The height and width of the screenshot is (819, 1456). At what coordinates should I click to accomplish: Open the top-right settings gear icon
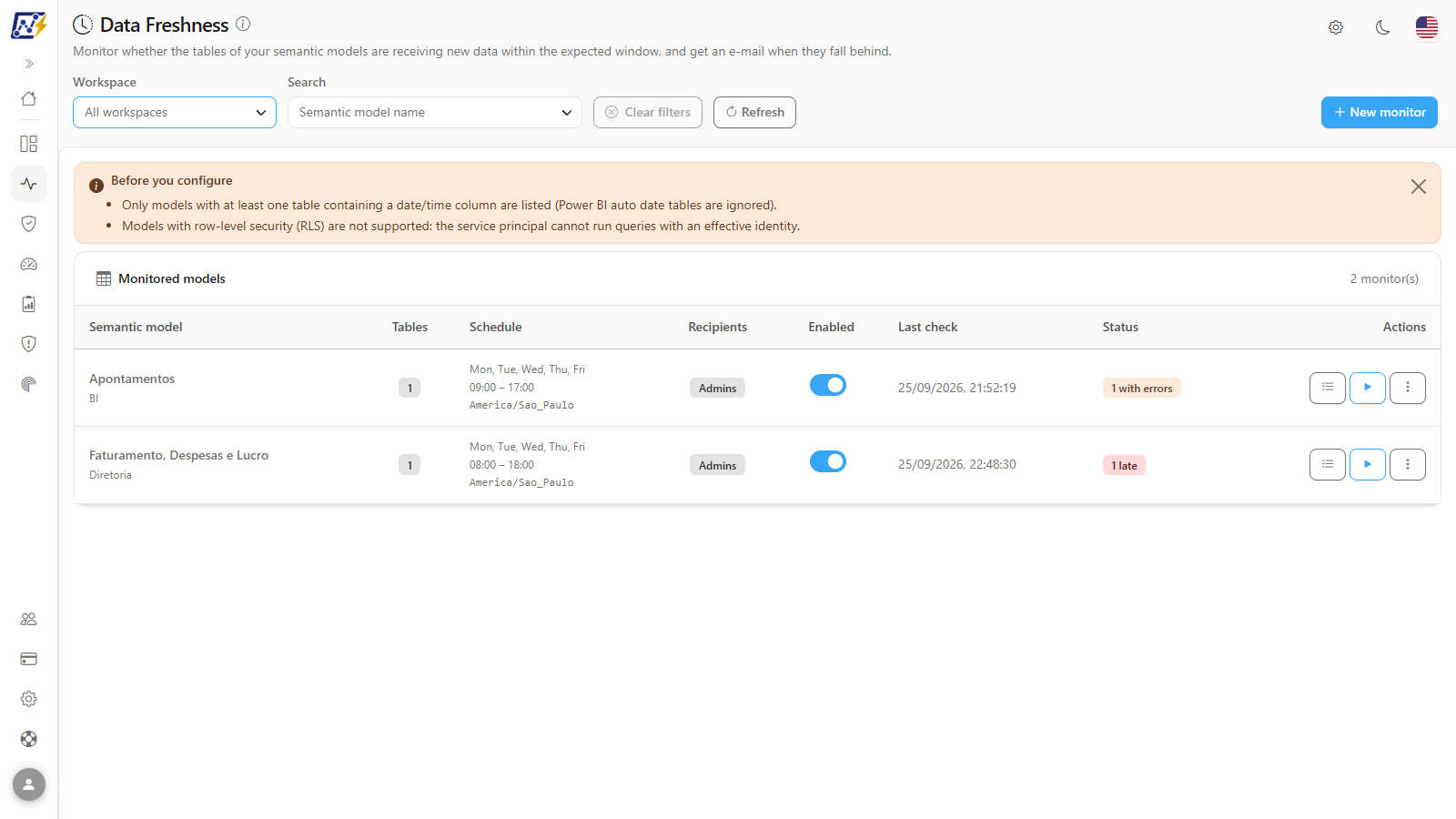[x=1336, y=27]
